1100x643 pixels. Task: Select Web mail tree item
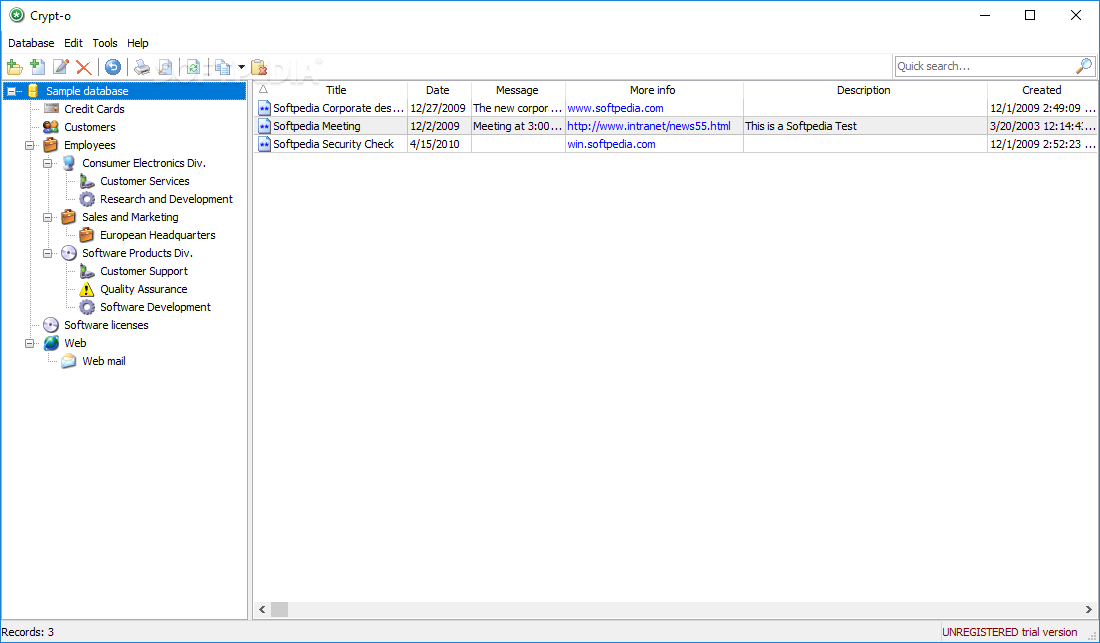pos(104,361)
